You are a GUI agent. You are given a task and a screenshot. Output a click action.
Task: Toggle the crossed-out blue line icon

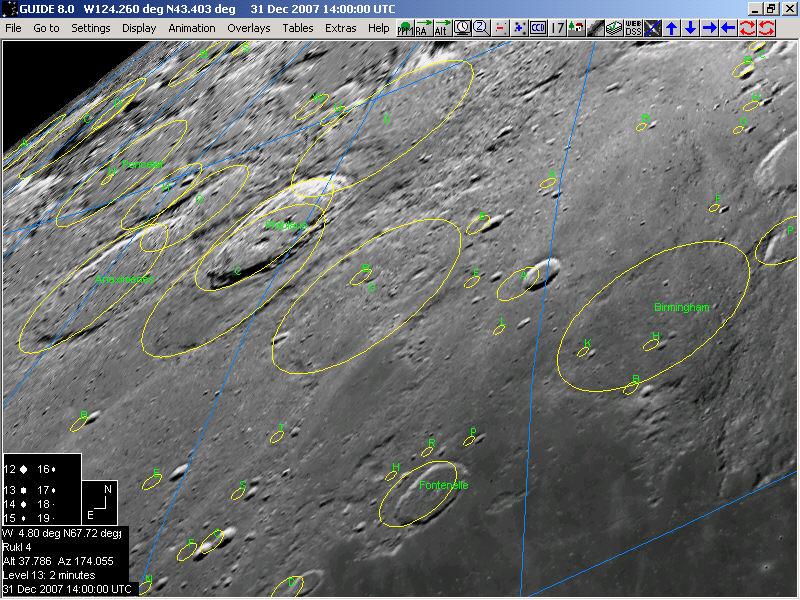point(653,28)
